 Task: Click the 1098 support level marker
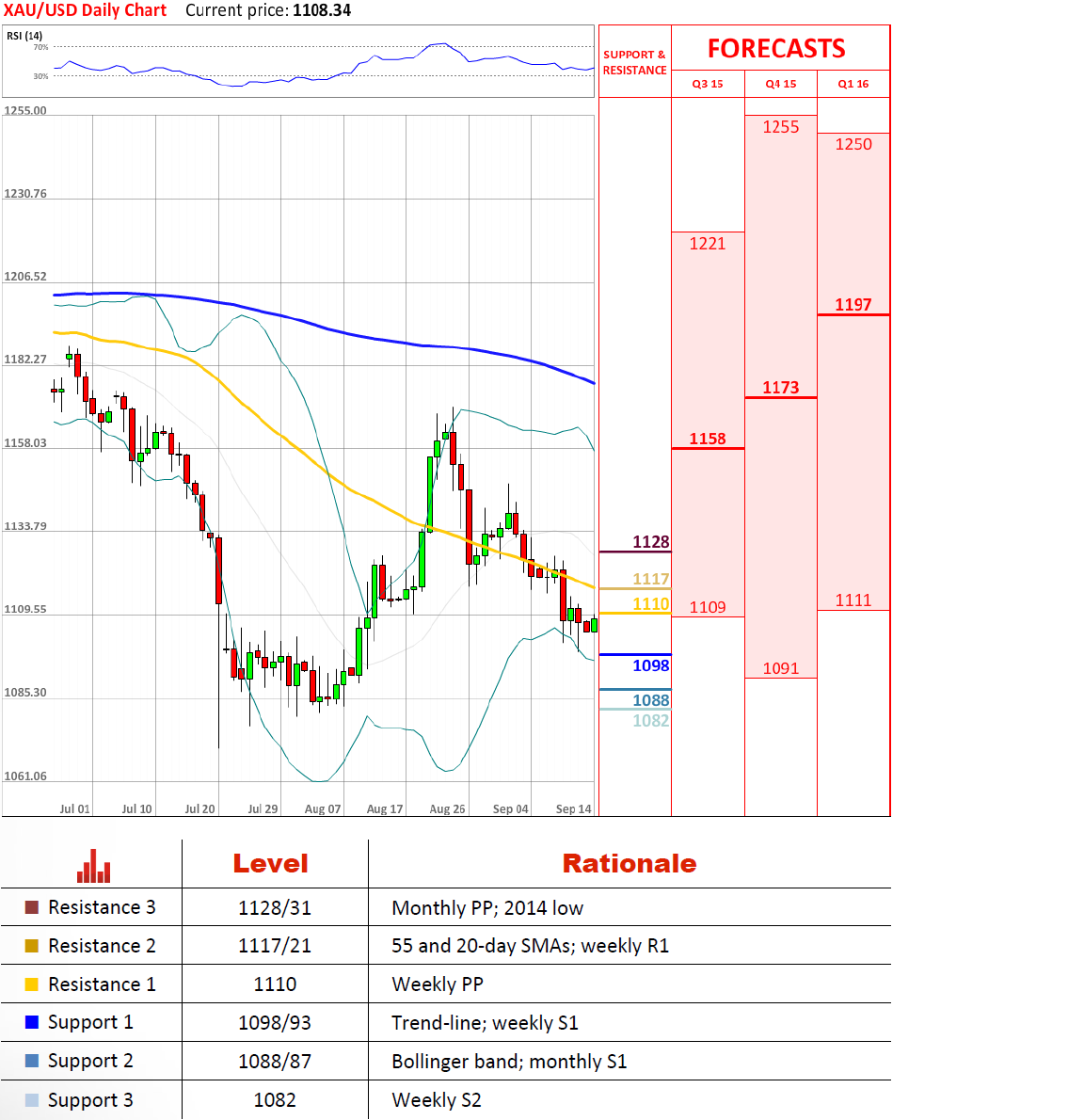pos(650,665)
